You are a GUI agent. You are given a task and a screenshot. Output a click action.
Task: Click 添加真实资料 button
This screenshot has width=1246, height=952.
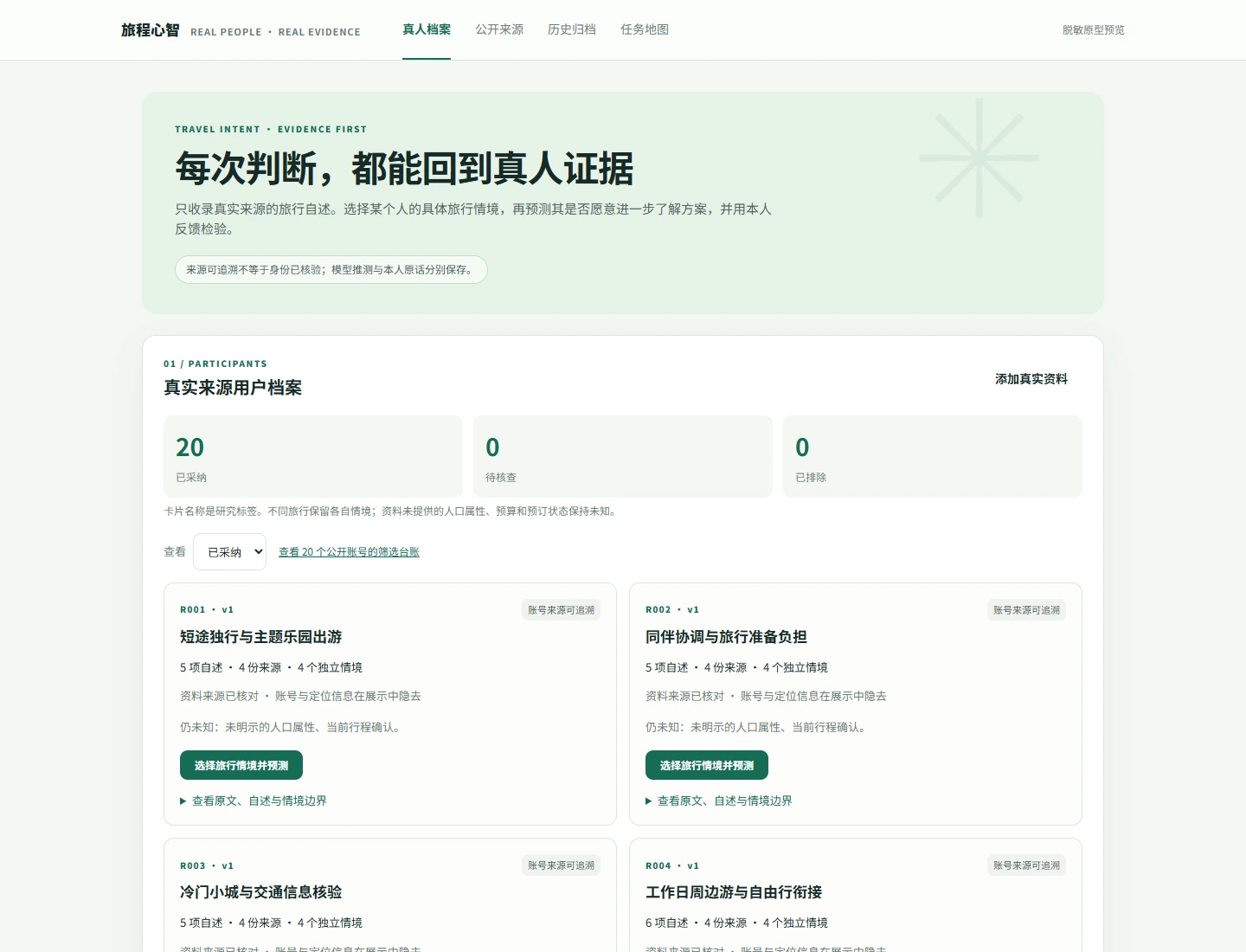pyautogui.click(x=1031, y=379)
